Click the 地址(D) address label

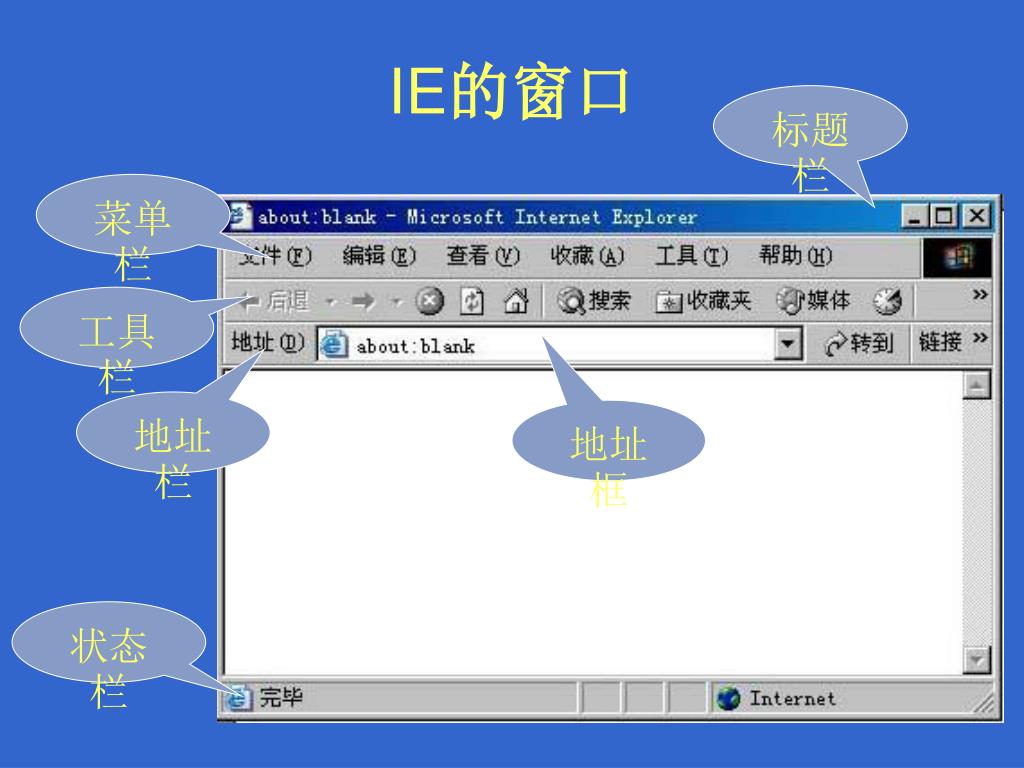(268, 342)
